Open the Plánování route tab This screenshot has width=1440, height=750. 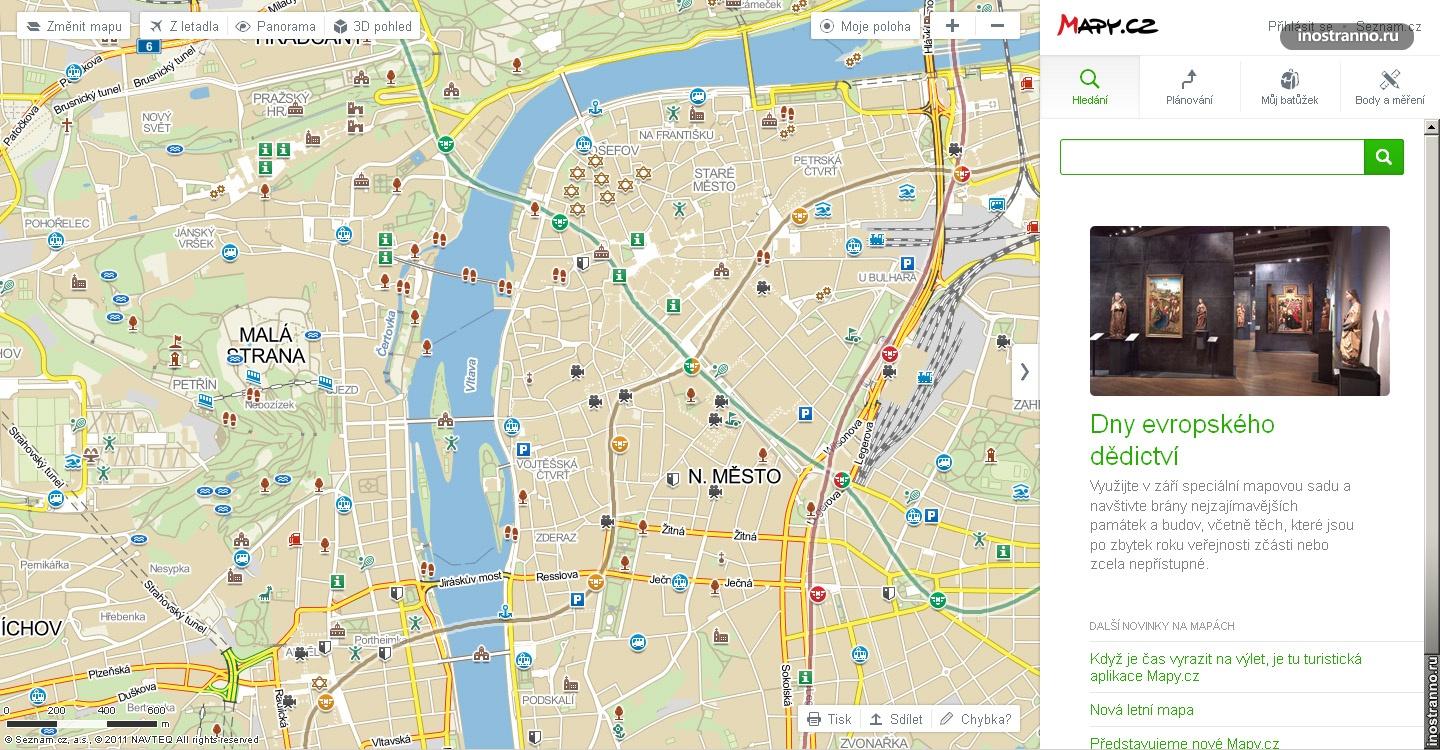1189,87
